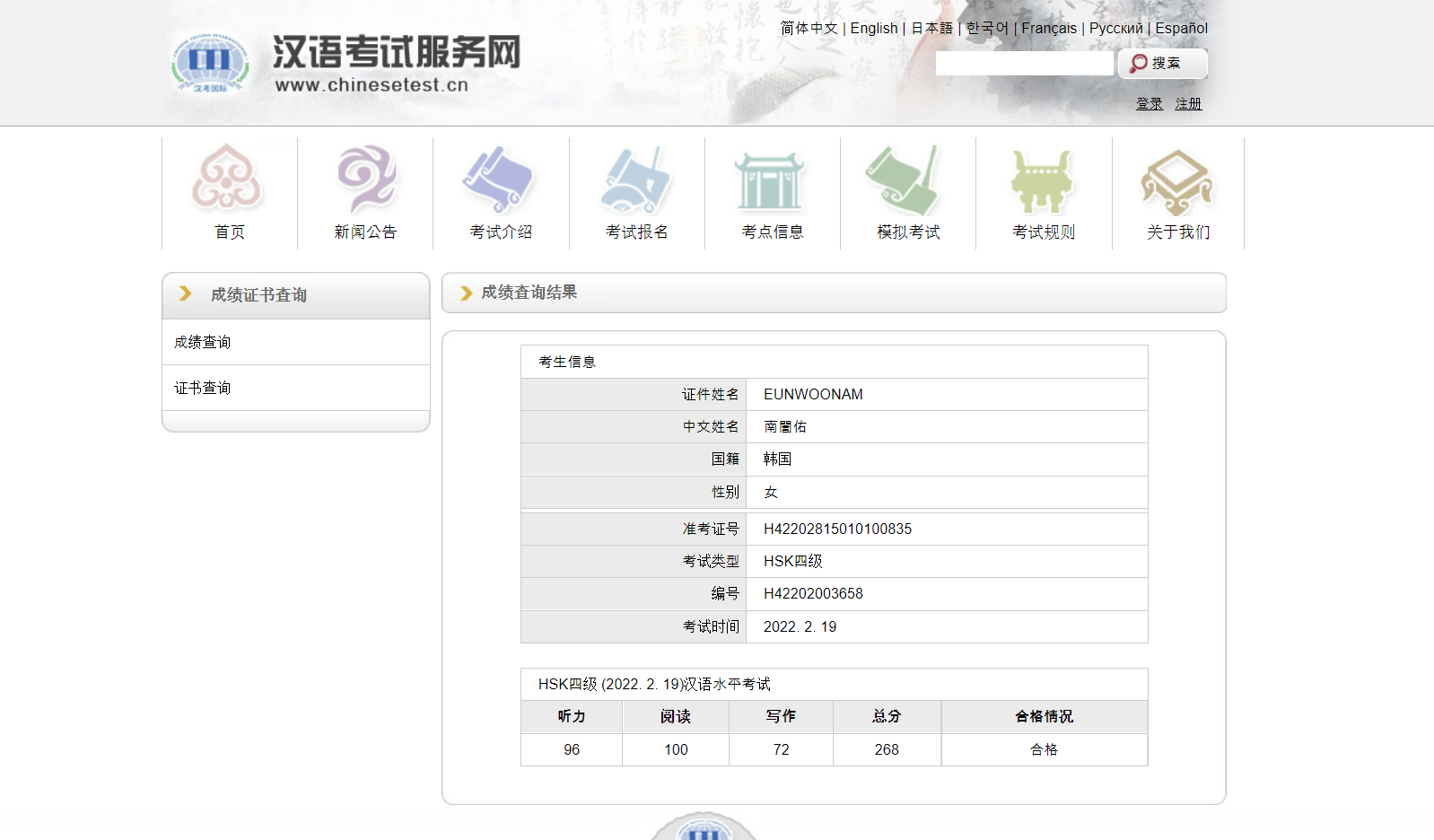The image size is (1434, 840).
Task: Click the writing score 72
Action: click(x=782, y=749)
